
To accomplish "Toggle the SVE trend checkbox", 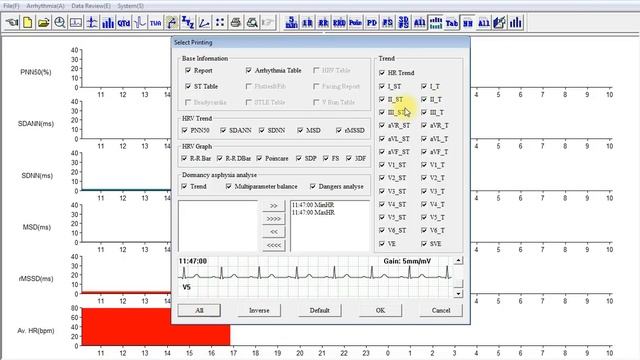I will pyautogui.click(x=424, y=244).
